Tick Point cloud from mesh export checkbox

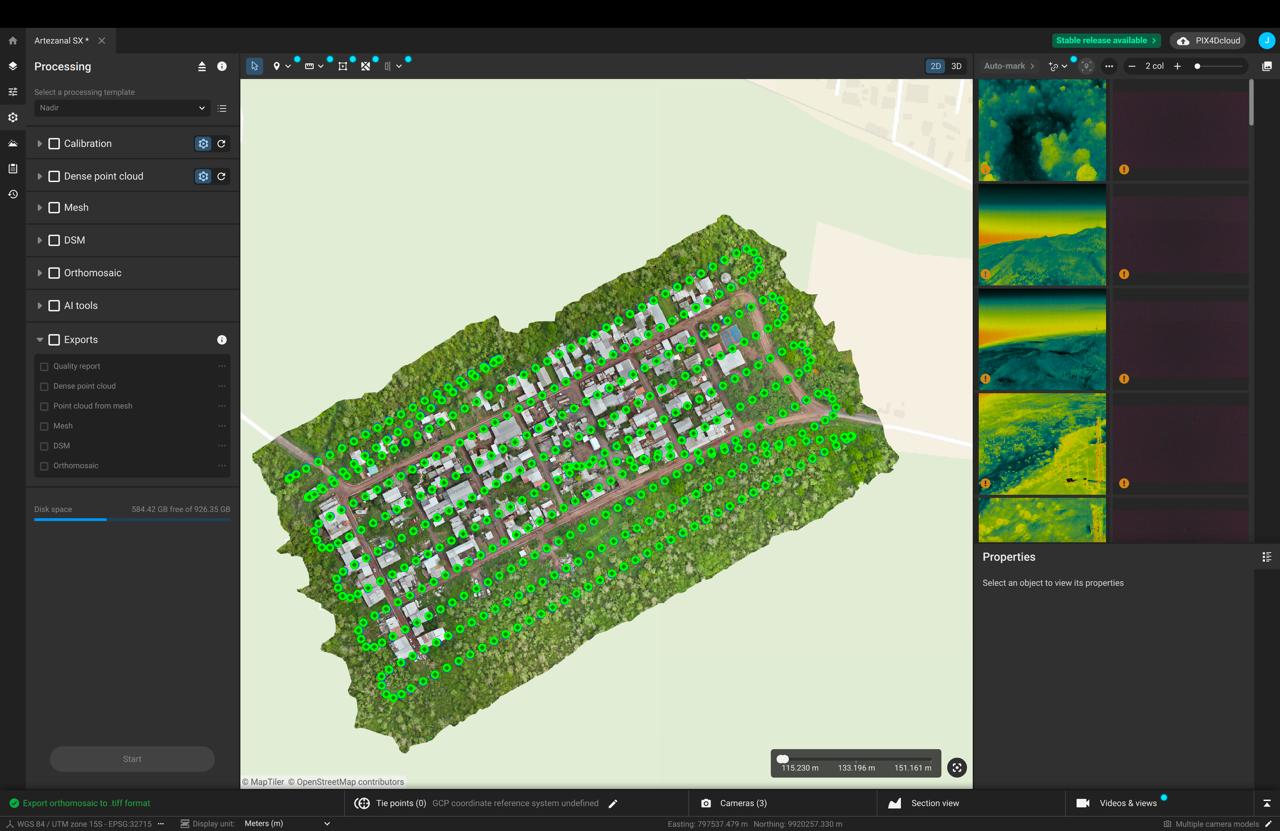click(44, 407)
